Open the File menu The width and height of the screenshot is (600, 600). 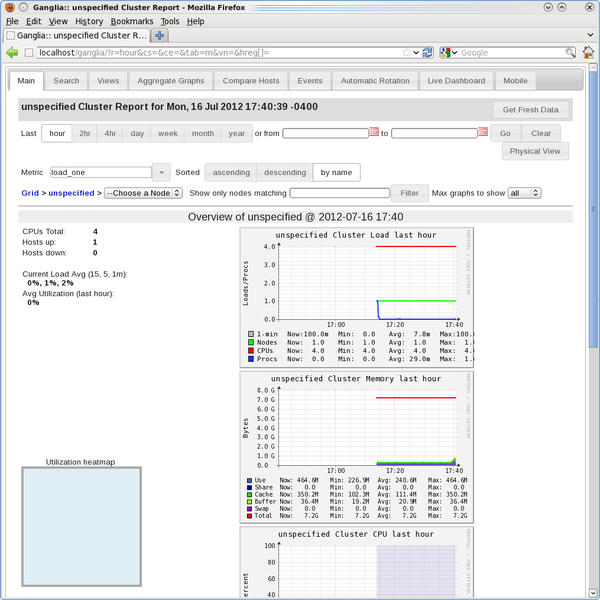point(12,21)
